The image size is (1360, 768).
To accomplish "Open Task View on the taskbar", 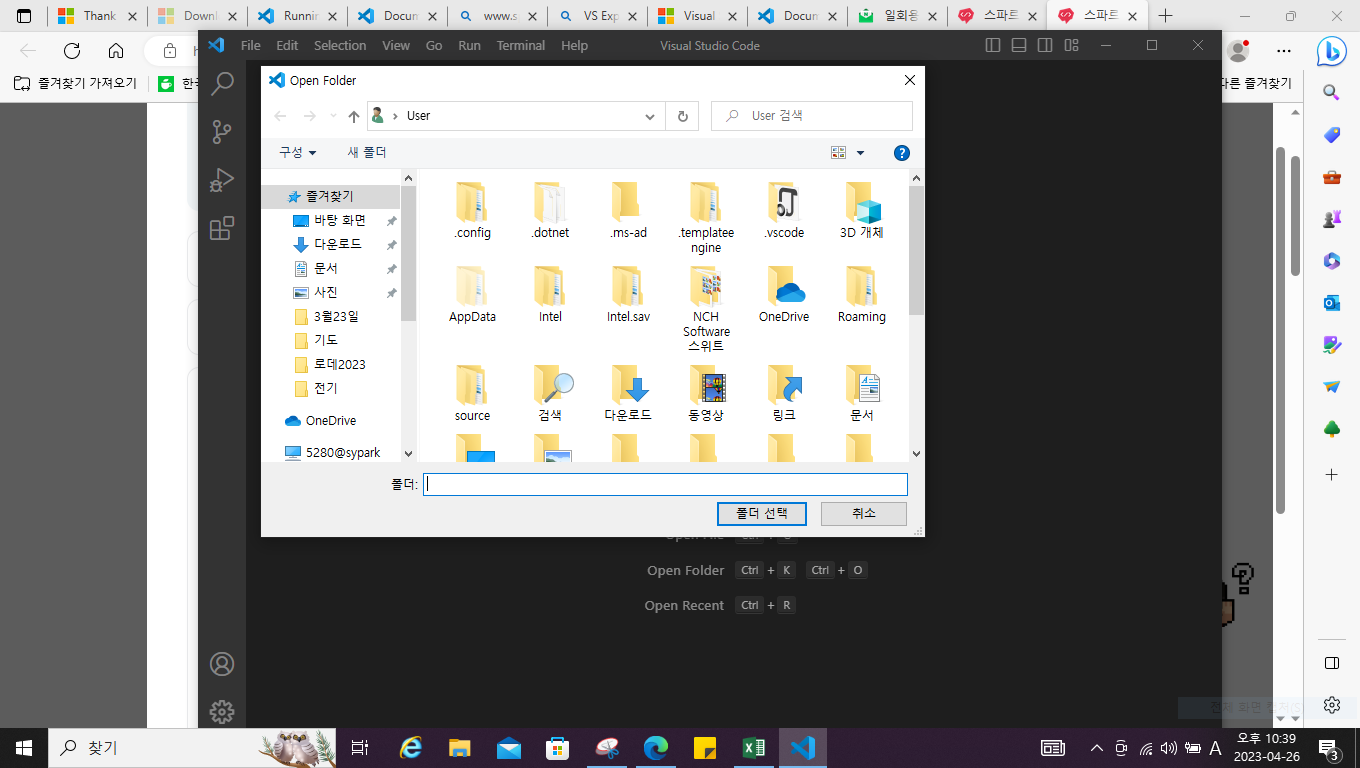I will [x=360, y=748].
